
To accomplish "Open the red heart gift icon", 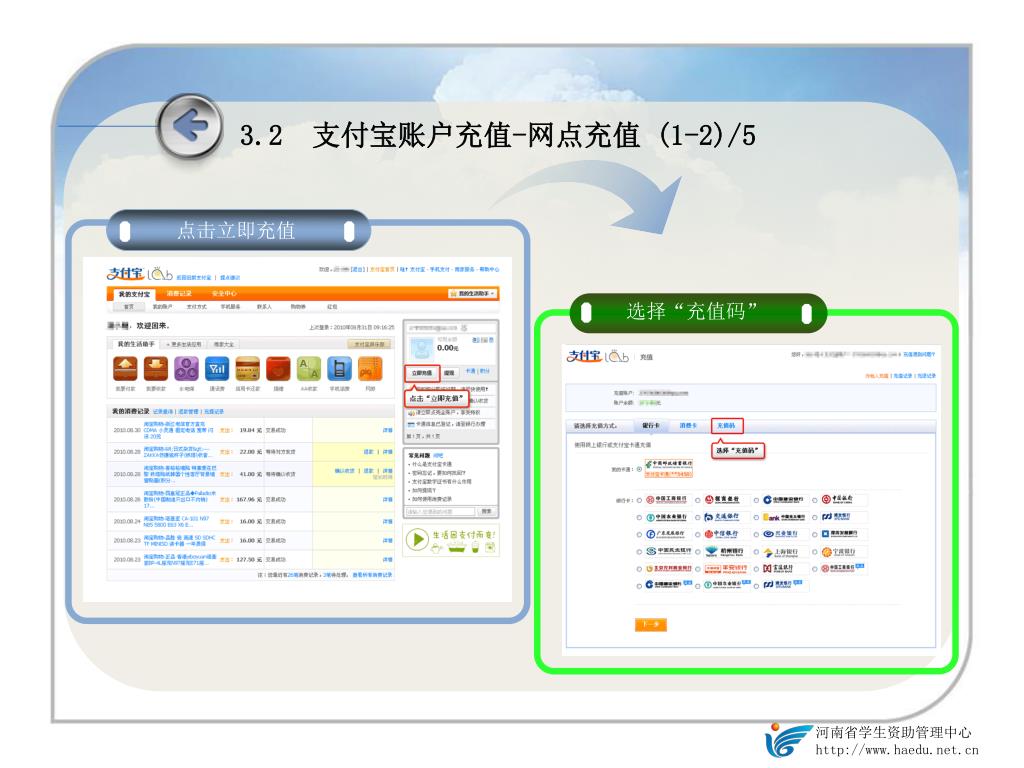I will pos(278,369).
